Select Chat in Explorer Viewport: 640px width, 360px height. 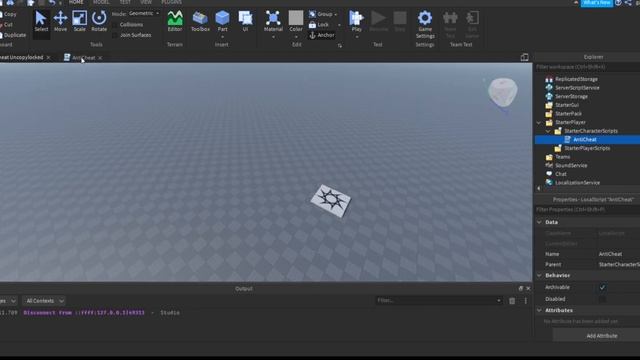[x=560, y=174]
